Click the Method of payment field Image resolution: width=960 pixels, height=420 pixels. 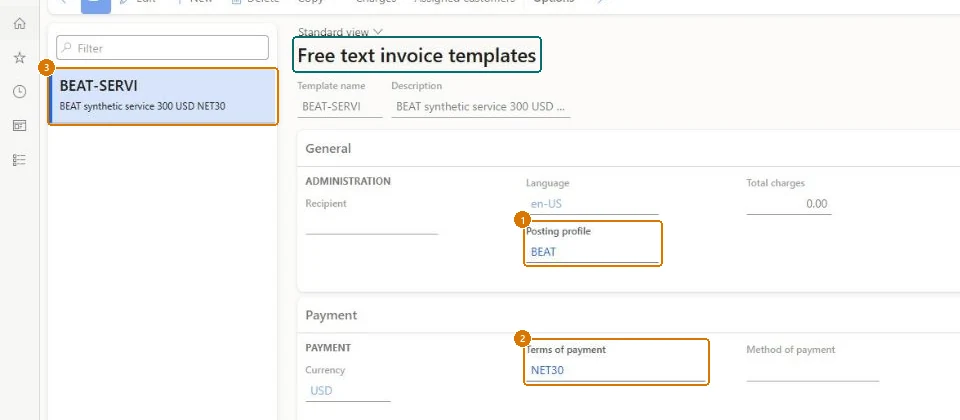pos(812,370)
